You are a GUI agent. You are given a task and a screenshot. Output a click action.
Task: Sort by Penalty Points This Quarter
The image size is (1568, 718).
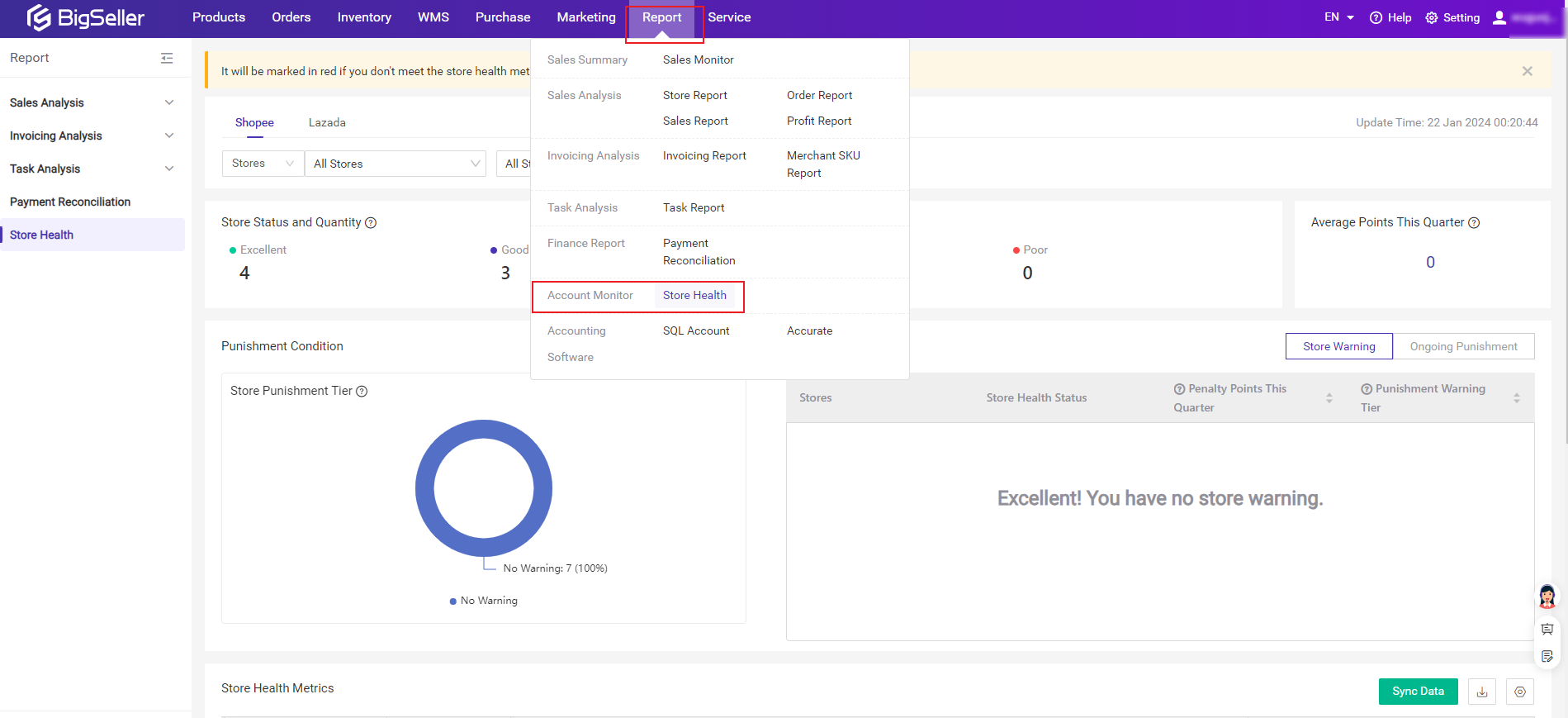[1329, 398]
